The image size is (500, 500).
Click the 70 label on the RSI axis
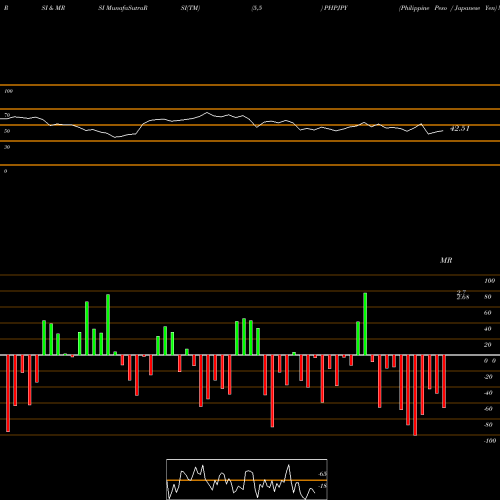[7, 115]
